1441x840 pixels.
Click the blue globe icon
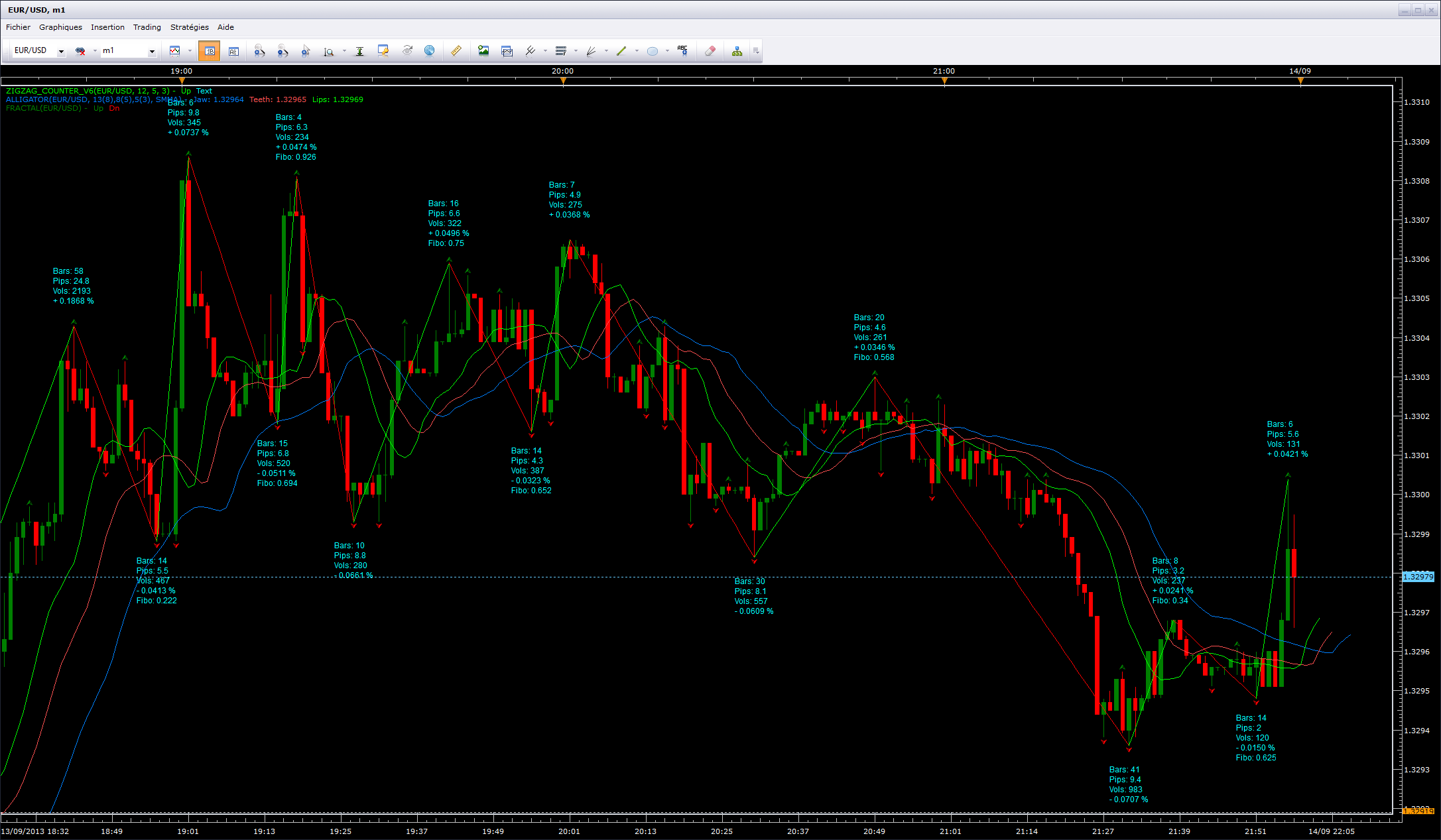tap(430, 51)
